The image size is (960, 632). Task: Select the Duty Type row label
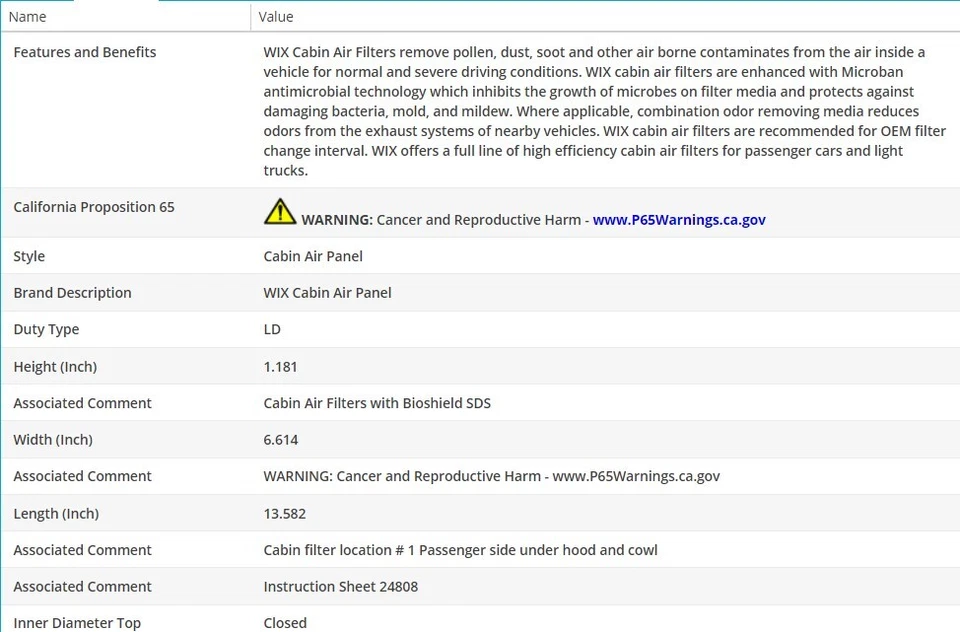46,329
